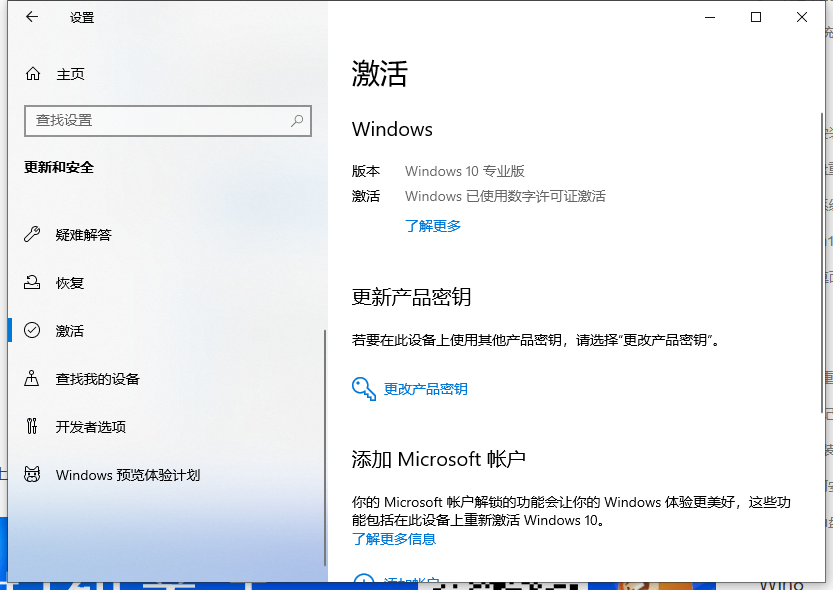Click the key icon for 更改产品密钥

[364, 389]
